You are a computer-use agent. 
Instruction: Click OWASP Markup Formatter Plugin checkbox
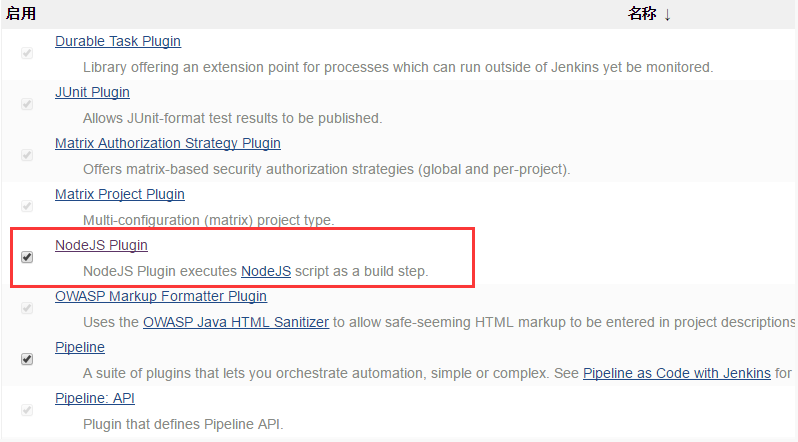pyautogui.click(x=27, y=308)
